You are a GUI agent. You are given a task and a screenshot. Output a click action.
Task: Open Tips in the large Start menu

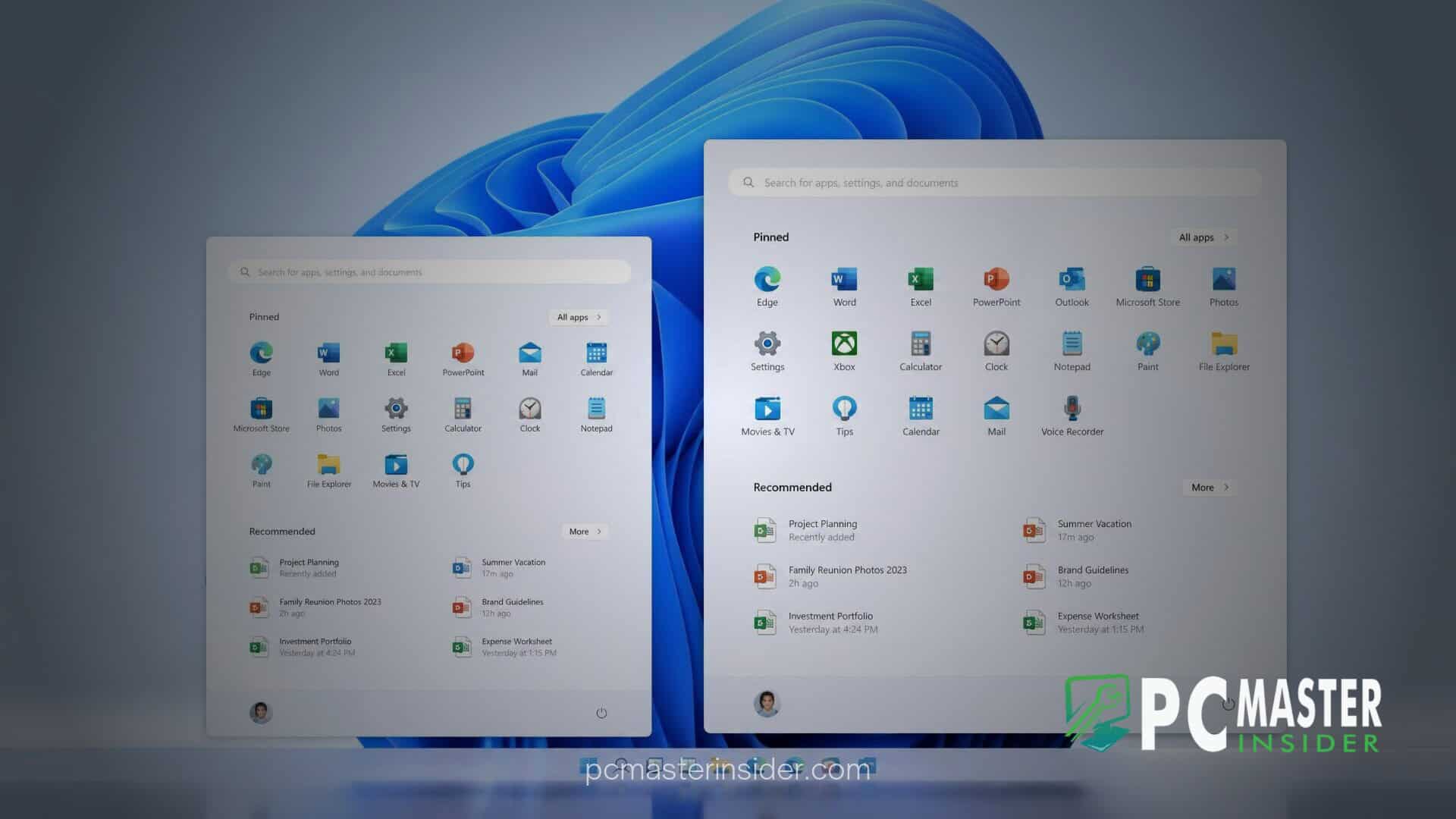pyautogui.click(x=844, y=416)
